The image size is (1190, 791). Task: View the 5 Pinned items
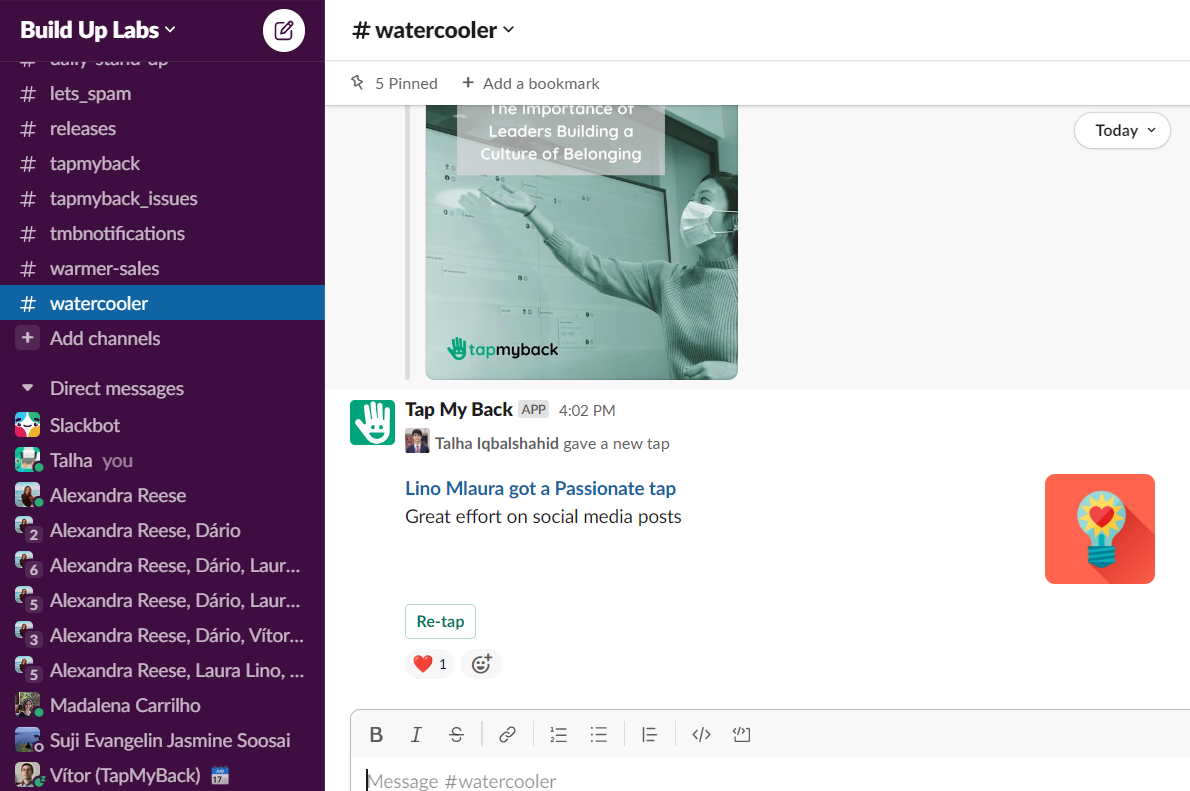(395, 83)
